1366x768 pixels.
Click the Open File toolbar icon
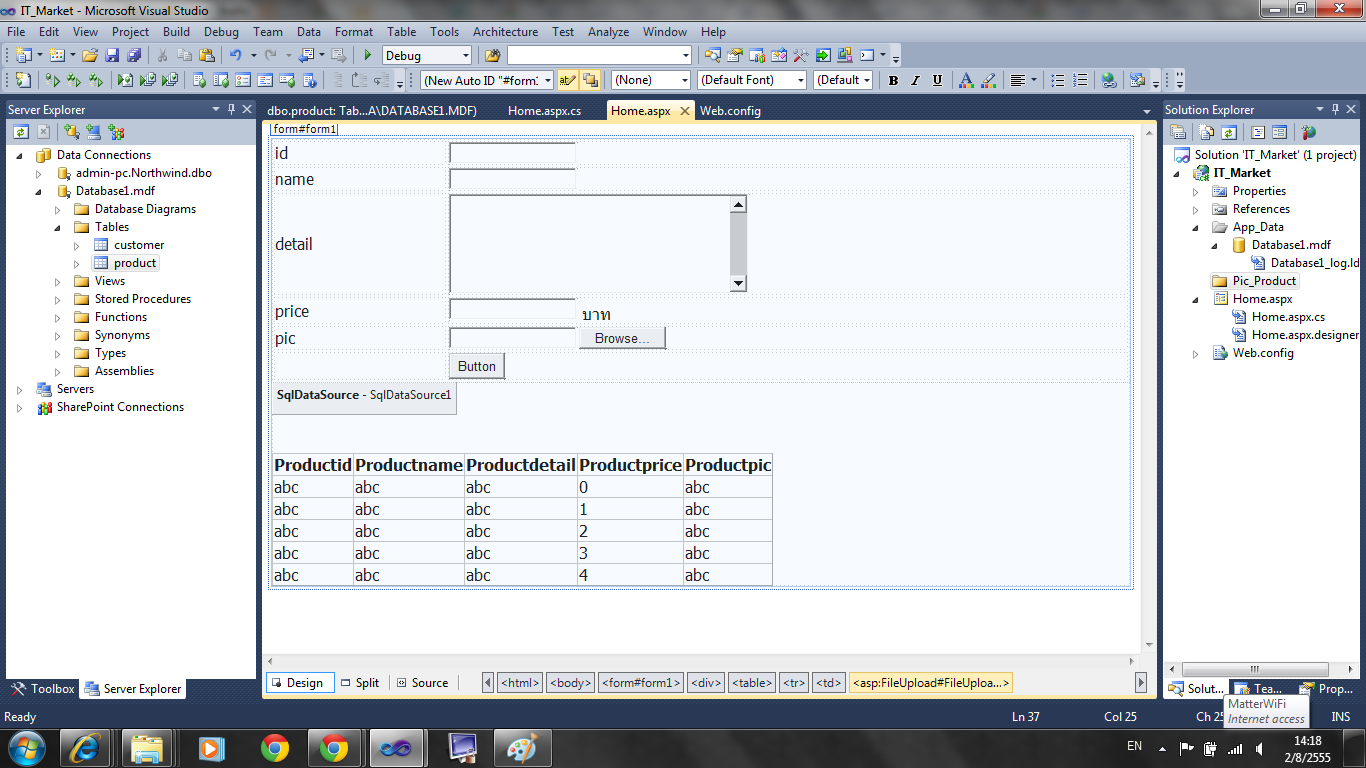pyautogui.click(x=90, y=55)
